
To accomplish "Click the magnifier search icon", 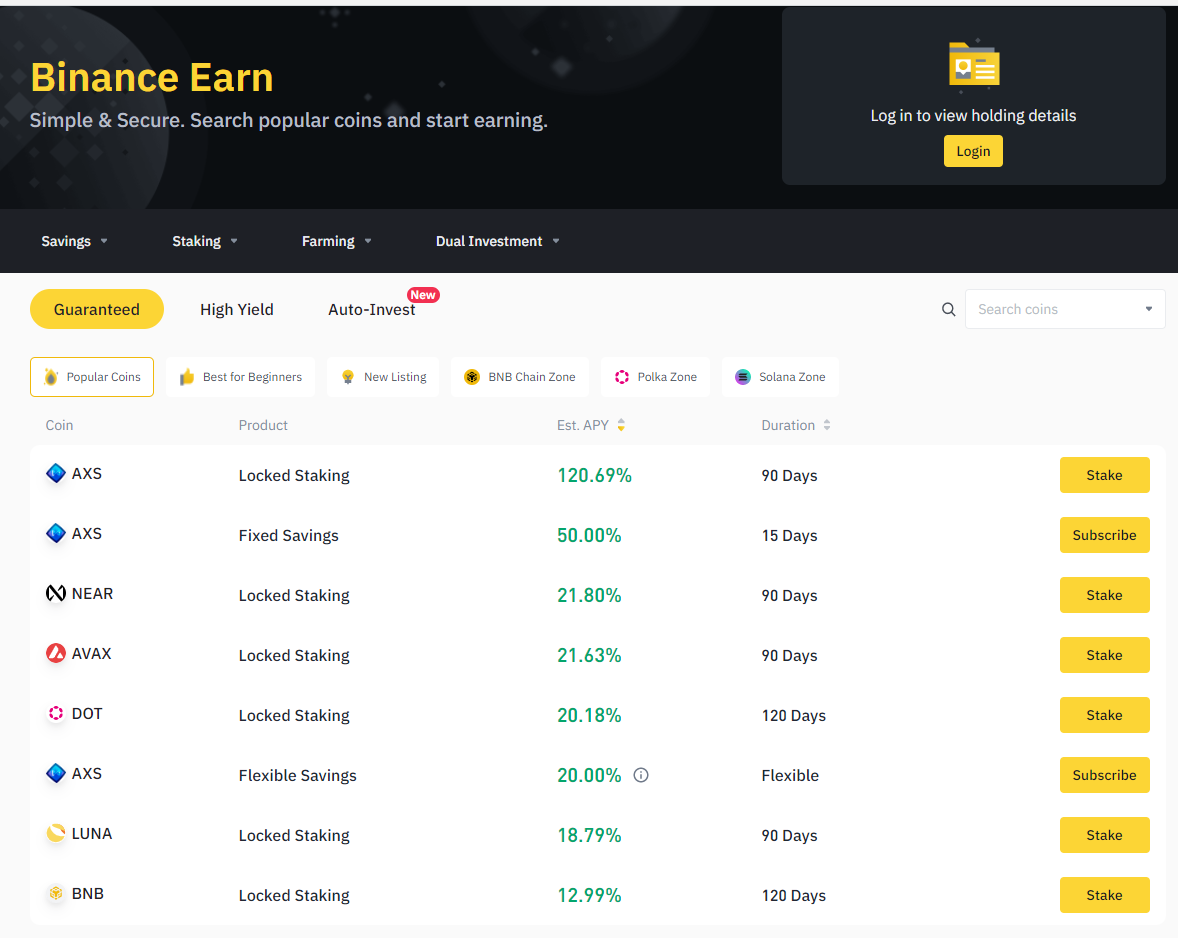I will click(x=948, y=309).
